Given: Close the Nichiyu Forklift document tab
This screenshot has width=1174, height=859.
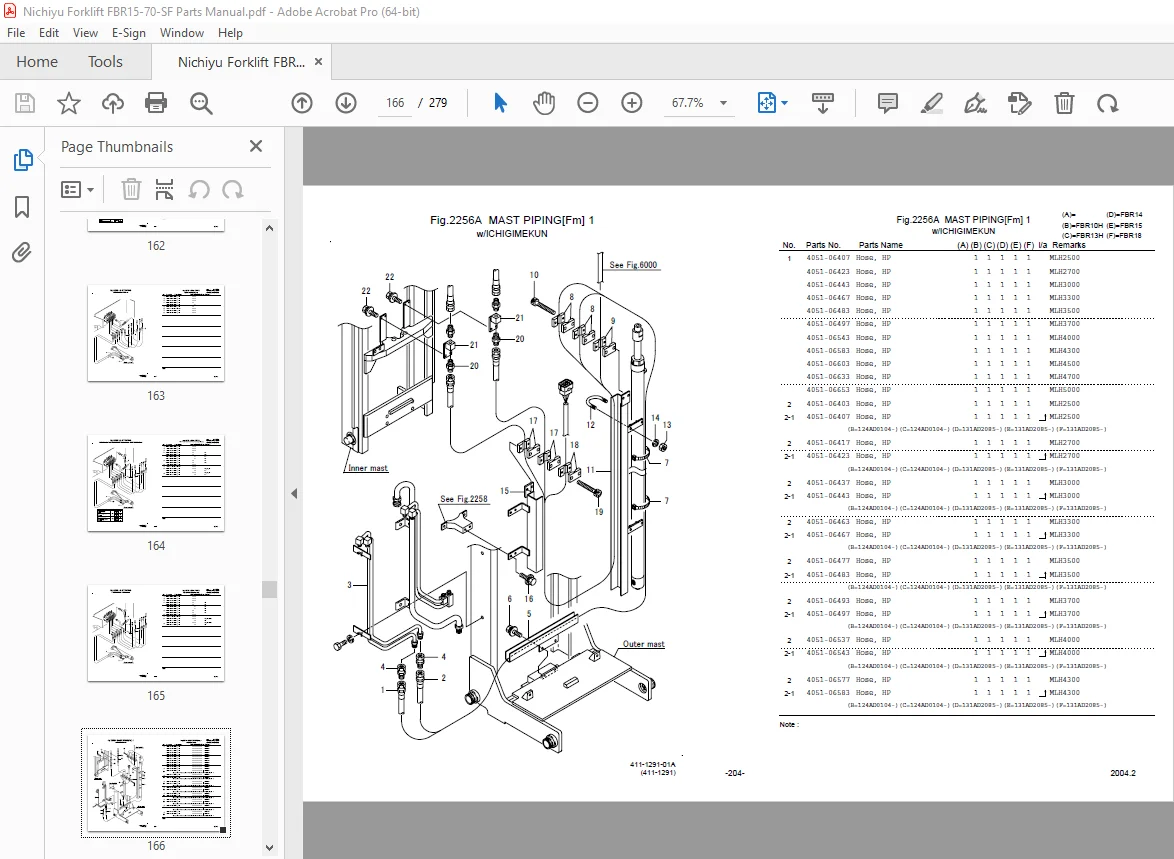Looking at the screenshot, I should 318,61.
